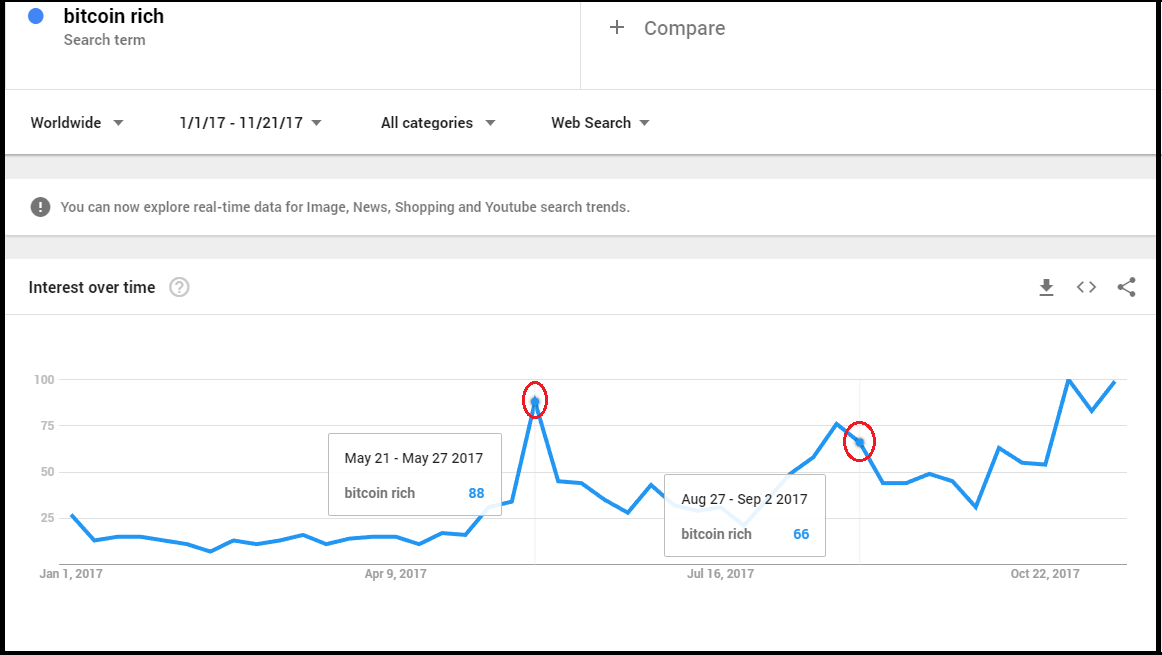Viewport: 1162px width, 655px height.
Task: Share the interest over time chart
Action: [1126, 288]
